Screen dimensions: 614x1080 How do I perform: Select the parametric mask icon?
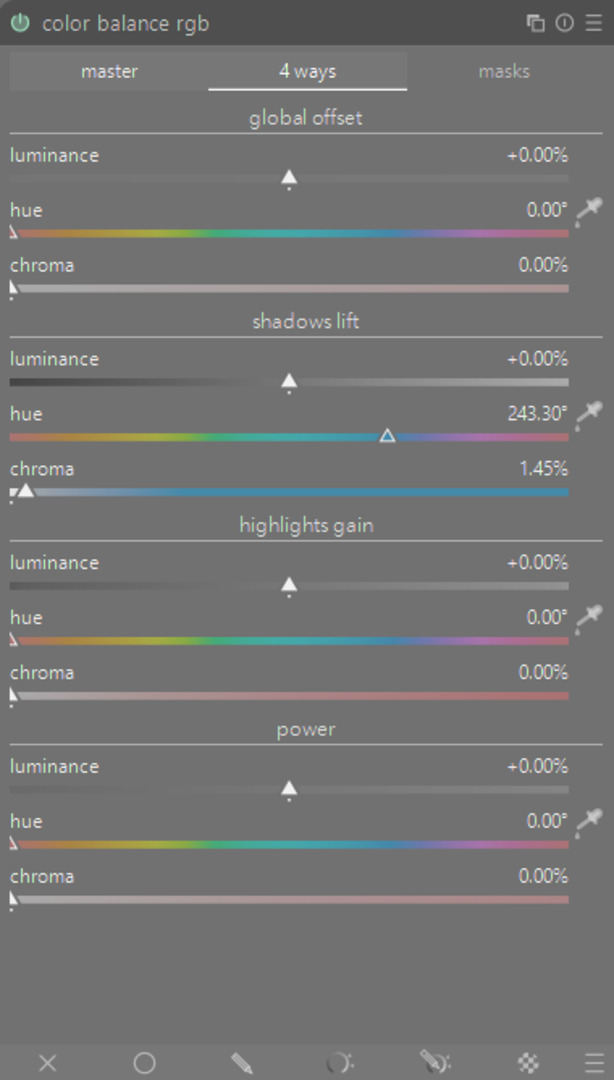[338, 1063]
